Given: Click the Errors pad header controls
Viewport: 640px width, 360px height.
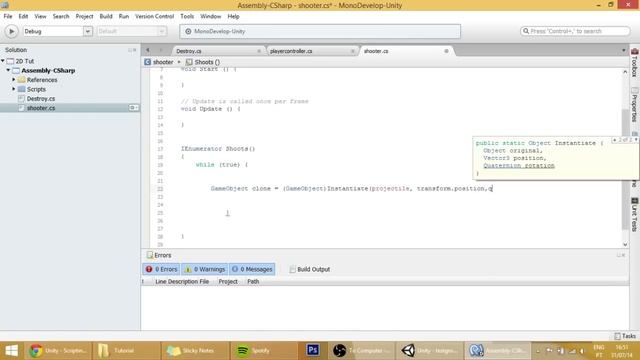Looking at the screenshot, I should 621,255.
